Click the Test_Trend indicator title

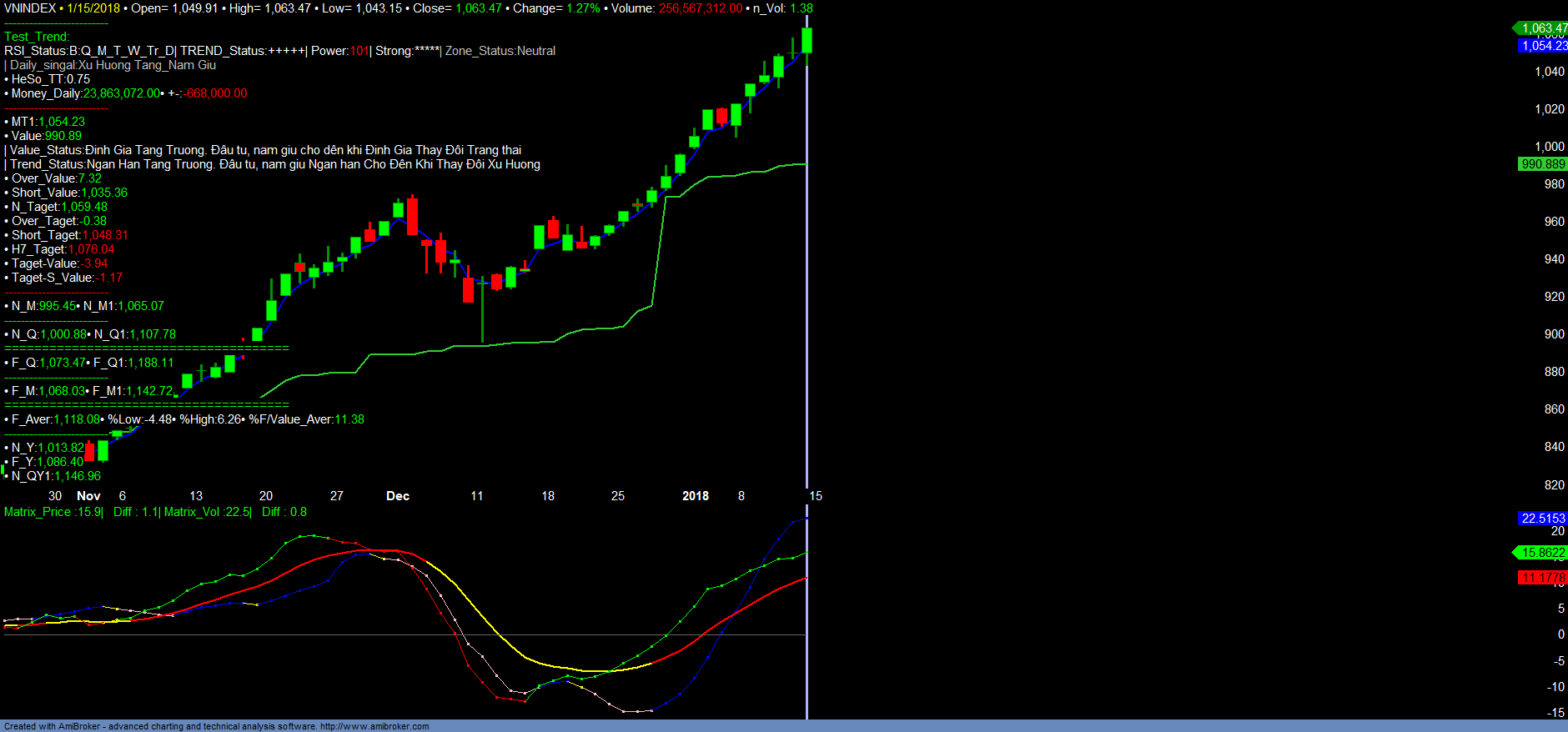pos(37,37)
